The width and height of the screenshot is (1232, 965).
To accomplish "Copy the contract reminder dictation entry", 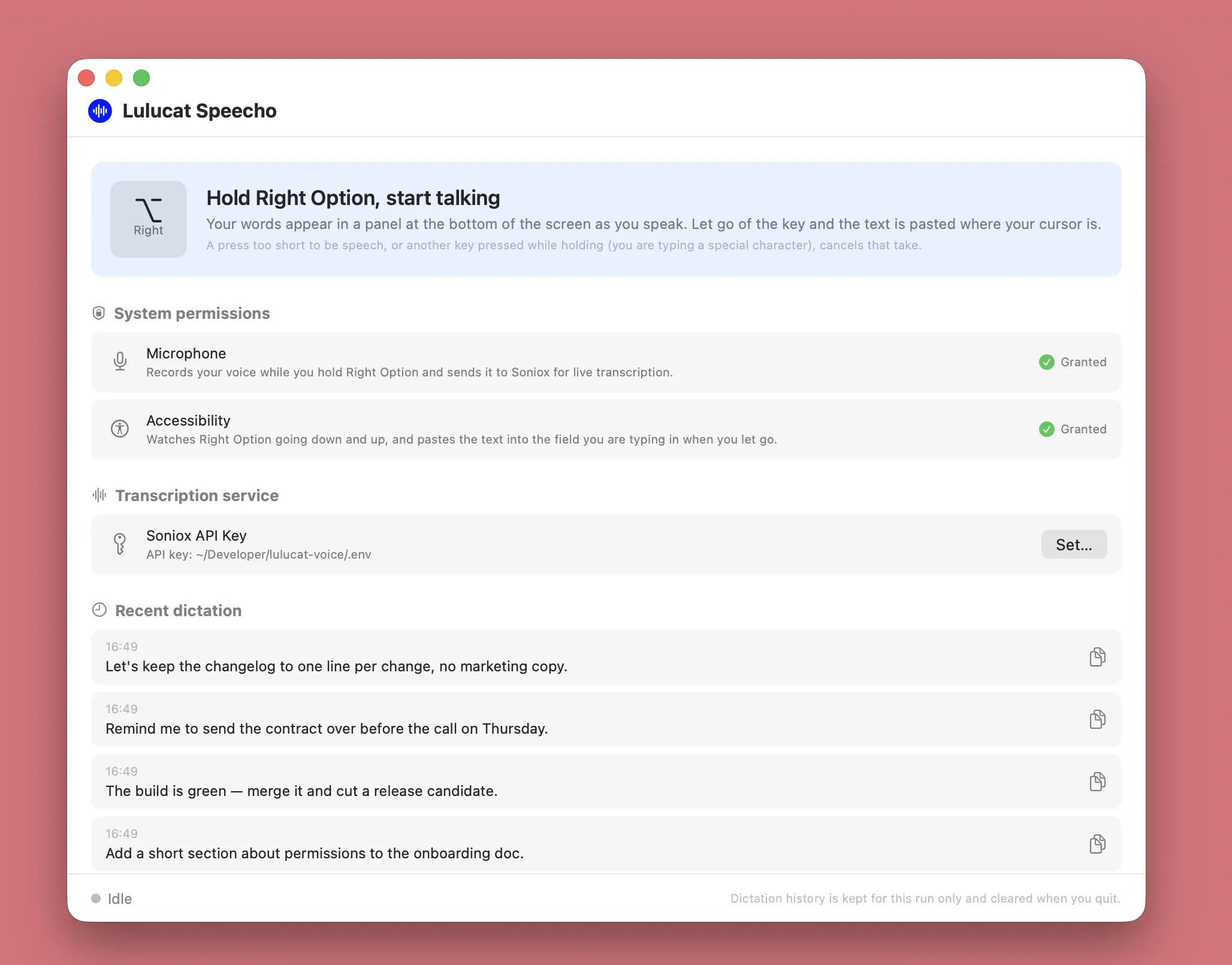I will click(x=1097, y=719).
